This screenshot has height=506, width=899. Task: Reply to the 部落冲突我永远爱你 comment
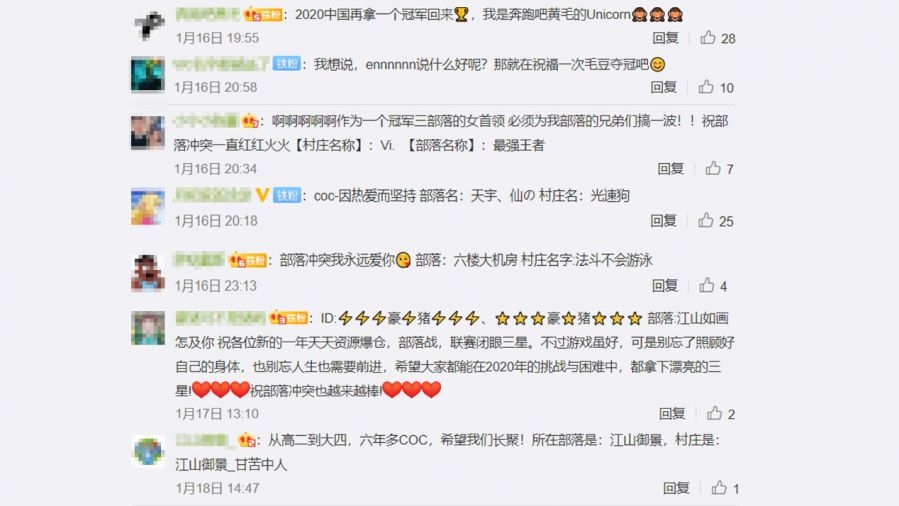[665, 285]
